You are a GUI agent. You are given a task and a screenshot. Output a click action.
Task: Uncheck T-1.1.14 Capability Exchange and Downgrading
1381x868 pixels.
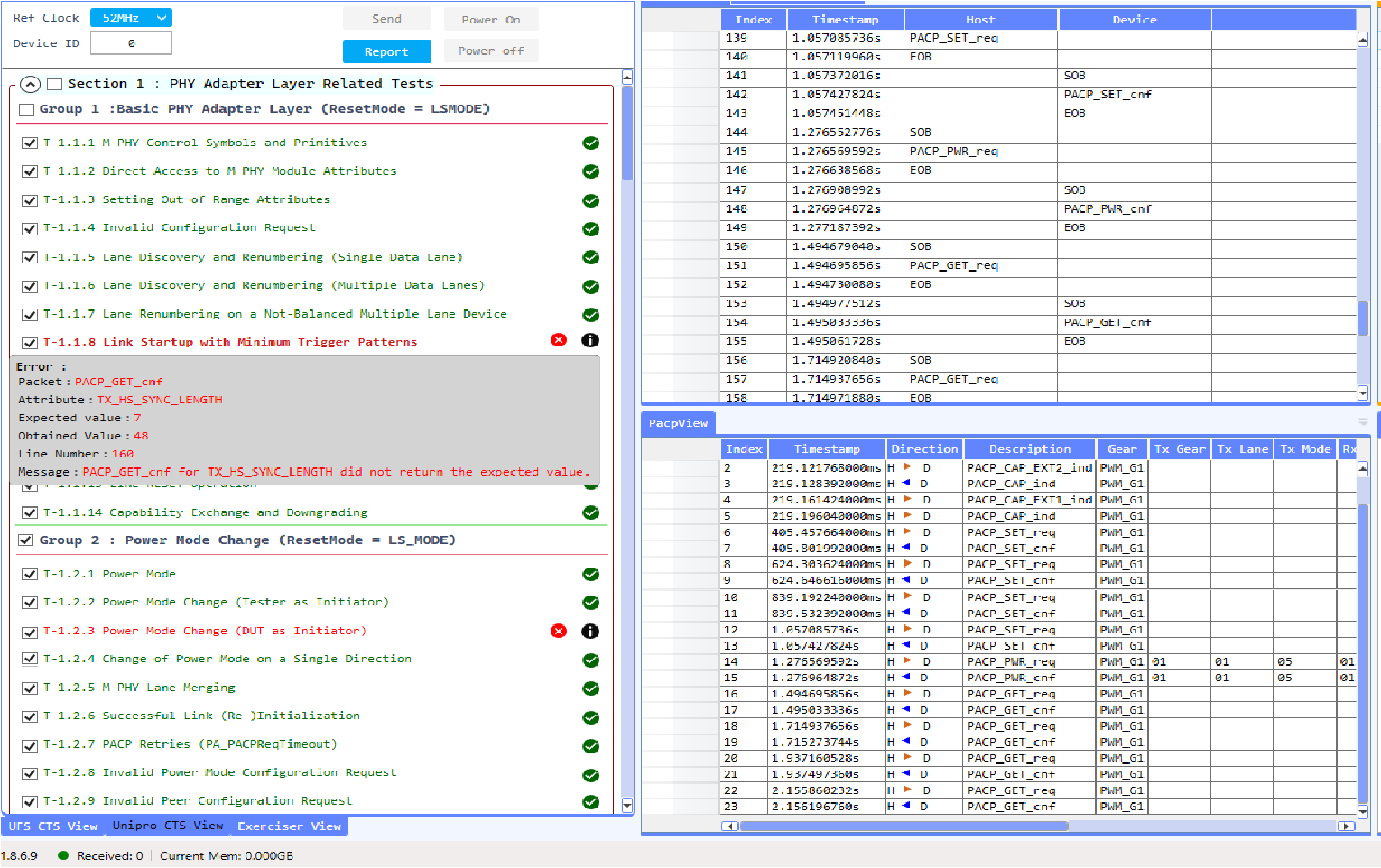coord(30,512)
